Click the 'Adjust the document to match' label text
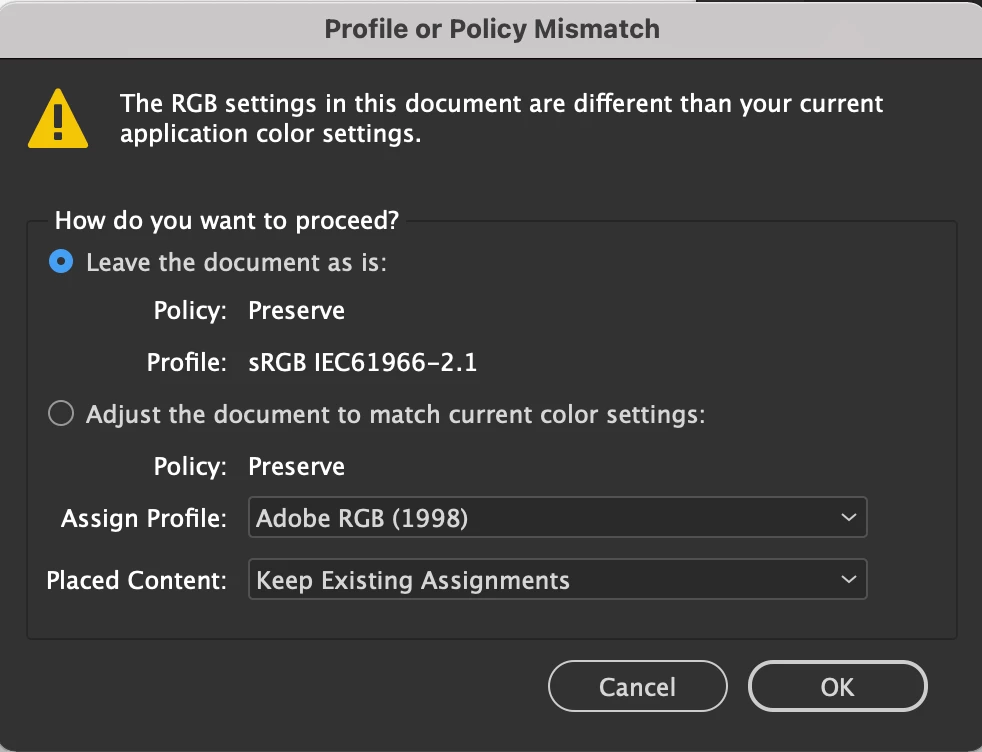The width and height of the screenshot is (982, 752). [x=396, y=414]
